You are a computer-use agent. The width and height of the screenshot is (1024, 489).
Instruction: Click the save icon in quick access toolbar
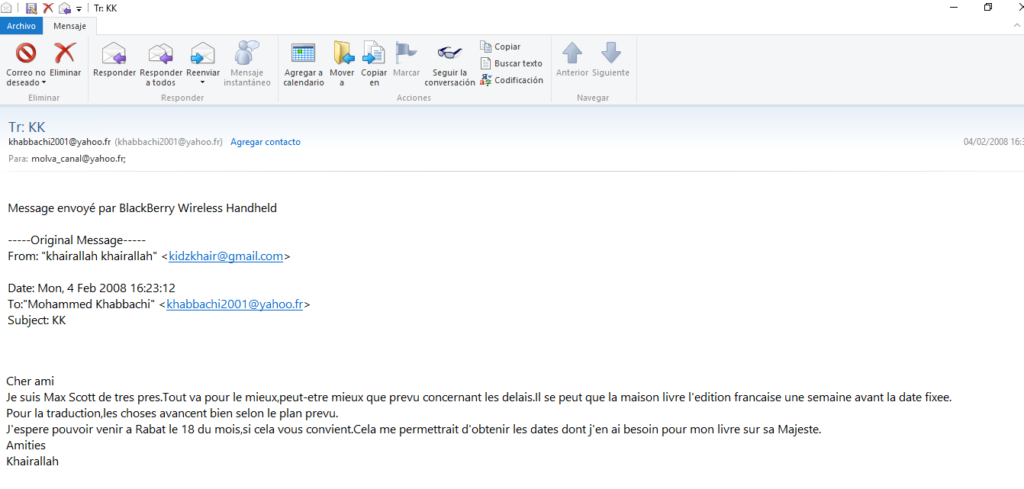pyautogui.click(x=31, y=8)
